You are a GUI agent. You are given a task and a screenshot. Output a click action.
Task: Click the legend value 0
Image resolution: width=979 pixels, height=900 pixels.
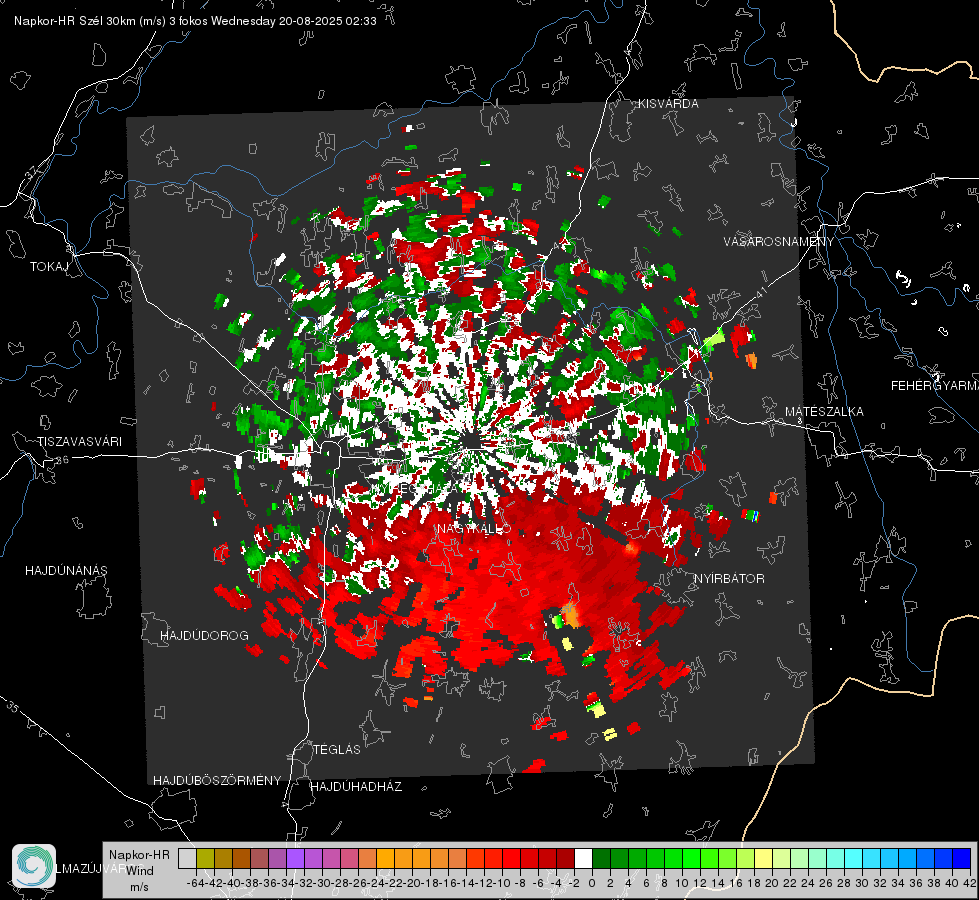pos(592,883)
